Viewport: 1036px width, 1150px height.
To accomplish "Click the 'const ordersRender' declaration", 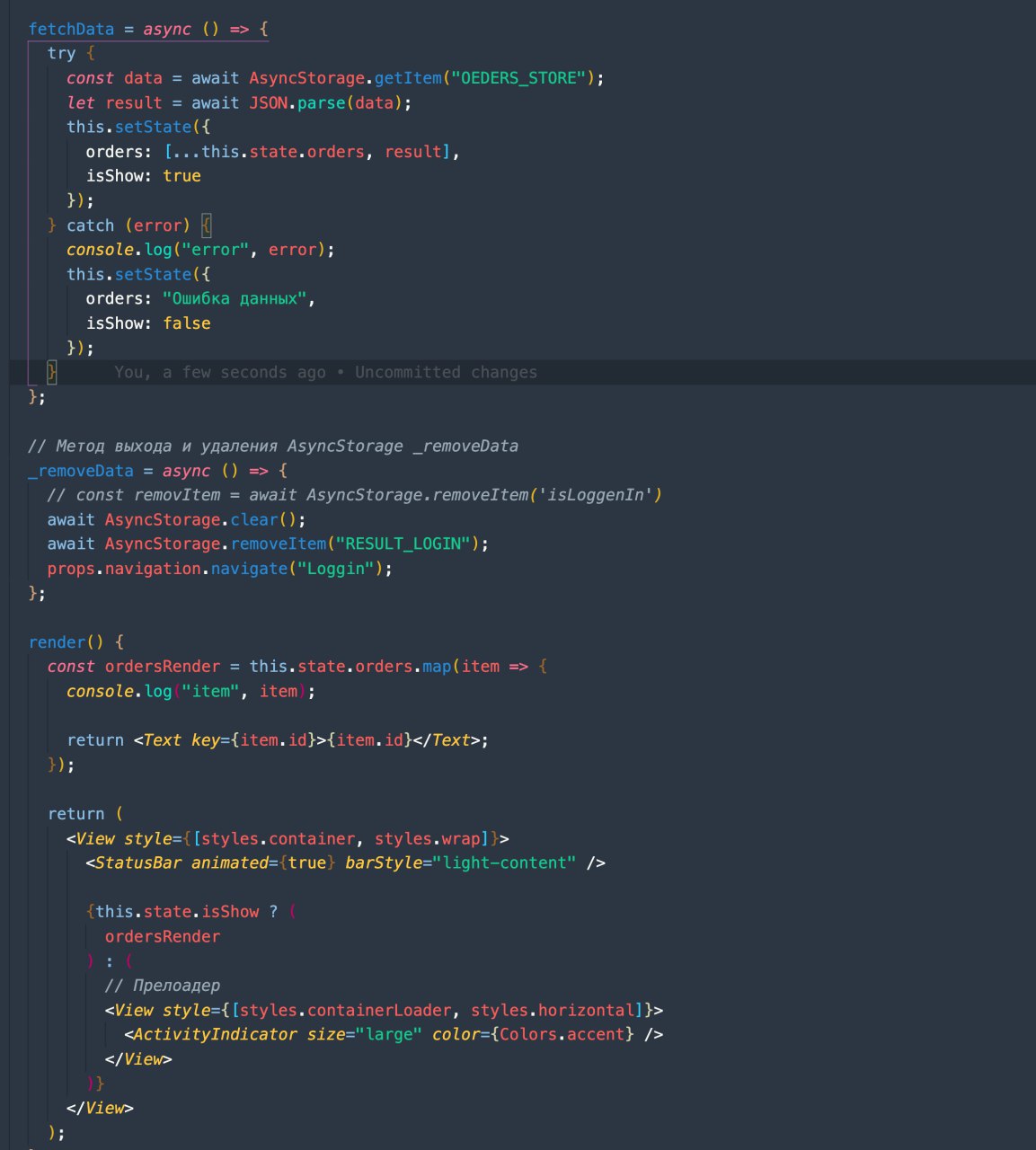I will coord(134,667).
